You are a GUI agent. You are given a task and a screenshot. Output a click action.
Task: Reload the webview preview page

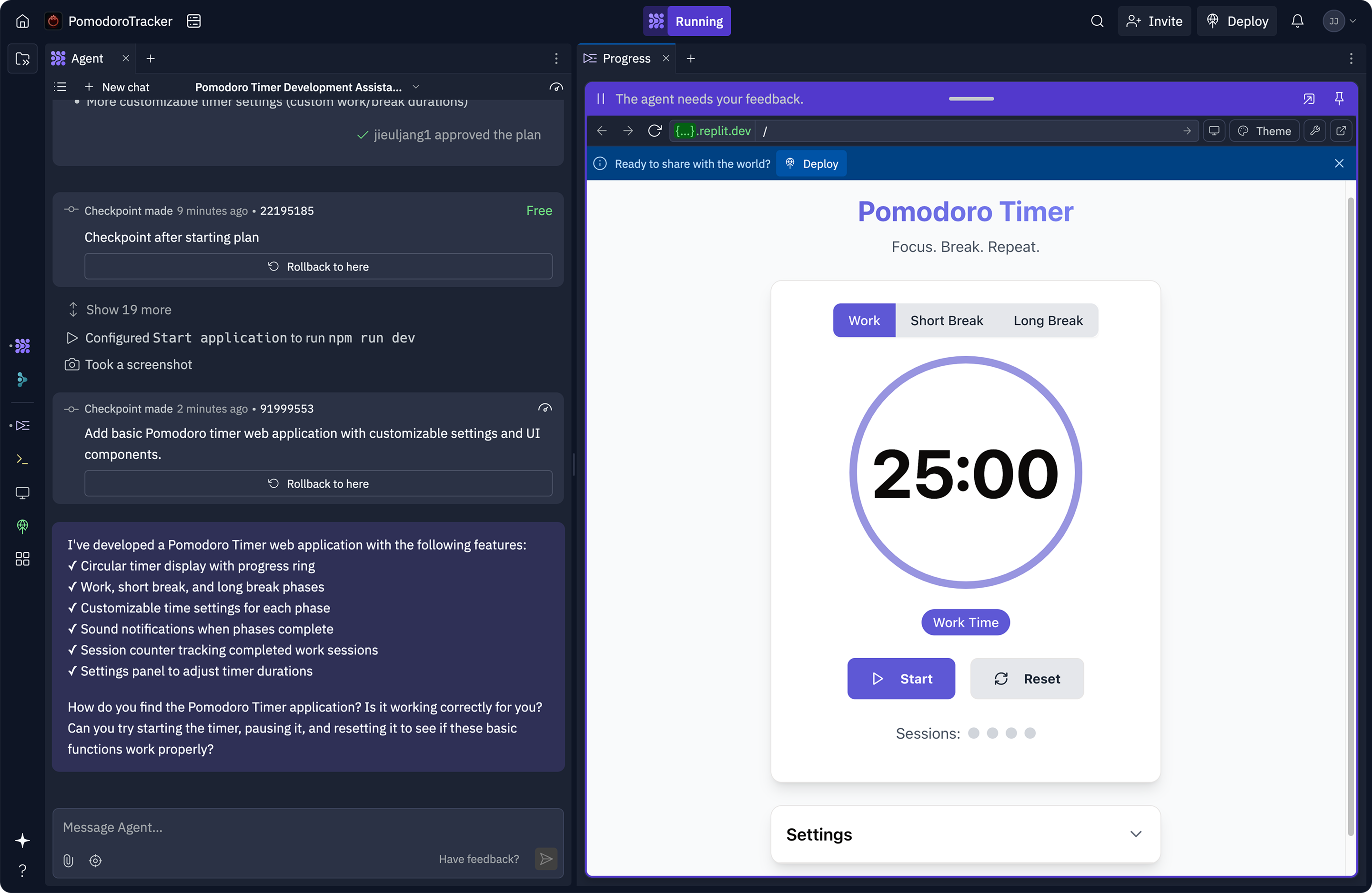pyautogui.click(x=654, y=131)
